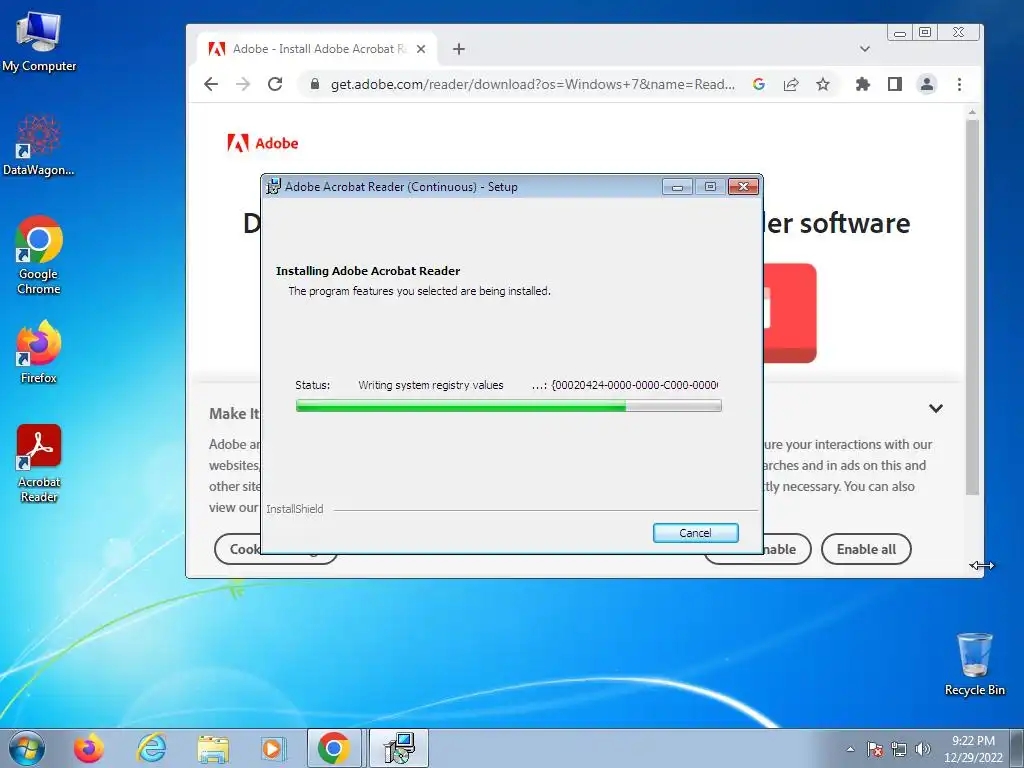Open a new Chrome tab
This screenshot has width=1024, height=768.
point(459,49)
